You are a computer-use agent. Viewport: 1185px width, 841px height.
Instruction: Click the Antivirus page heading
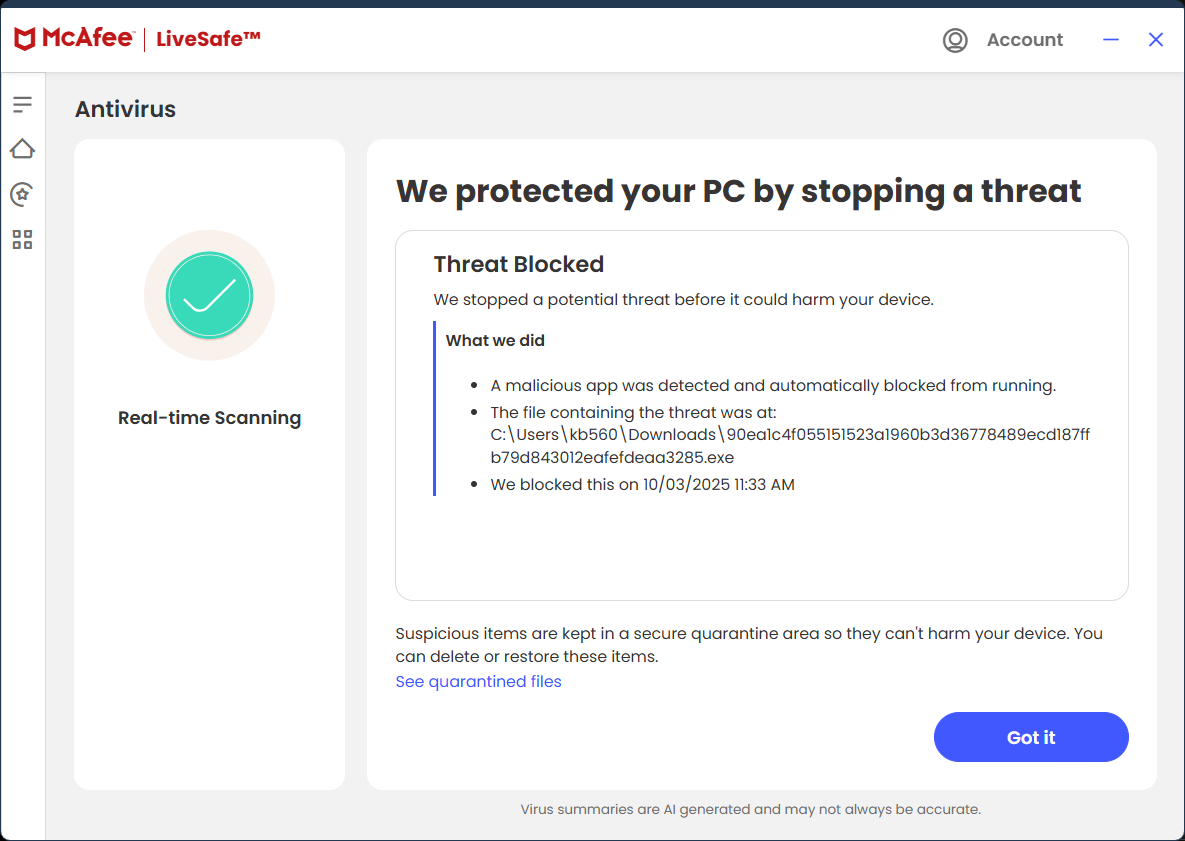(125, 110)
